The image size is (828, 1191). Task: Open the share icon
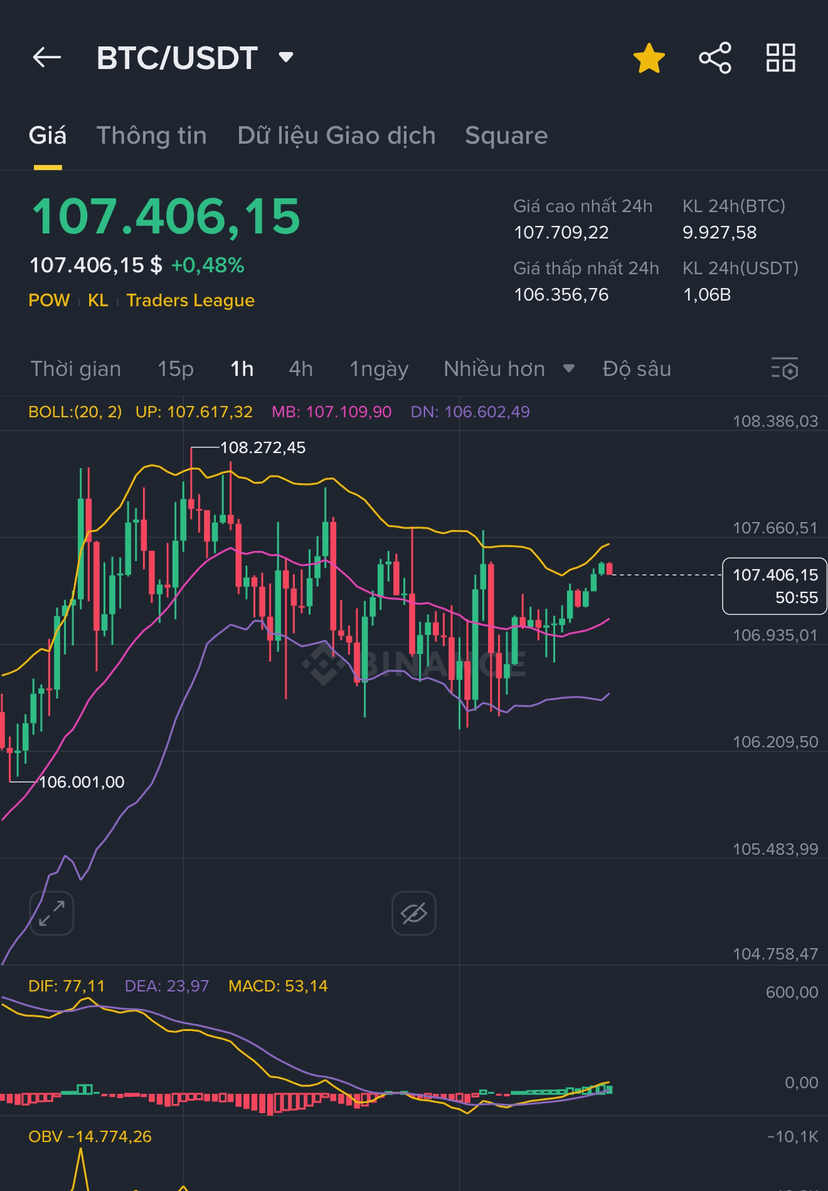(715, 58)
